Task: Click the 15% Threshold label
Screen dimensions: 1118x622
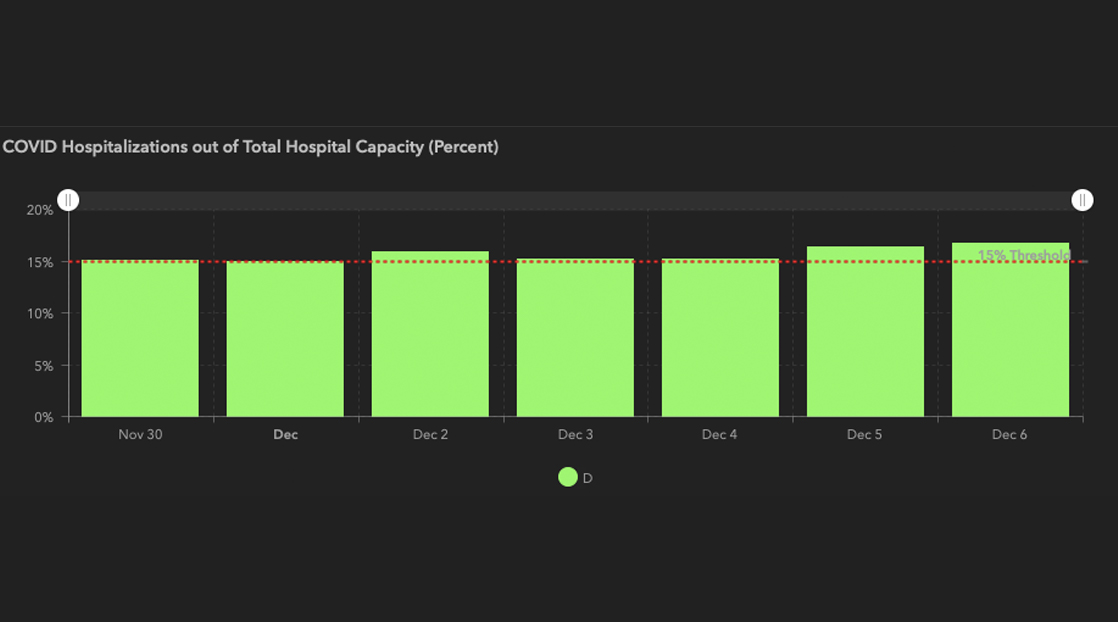Action: tap(1024, 255)
